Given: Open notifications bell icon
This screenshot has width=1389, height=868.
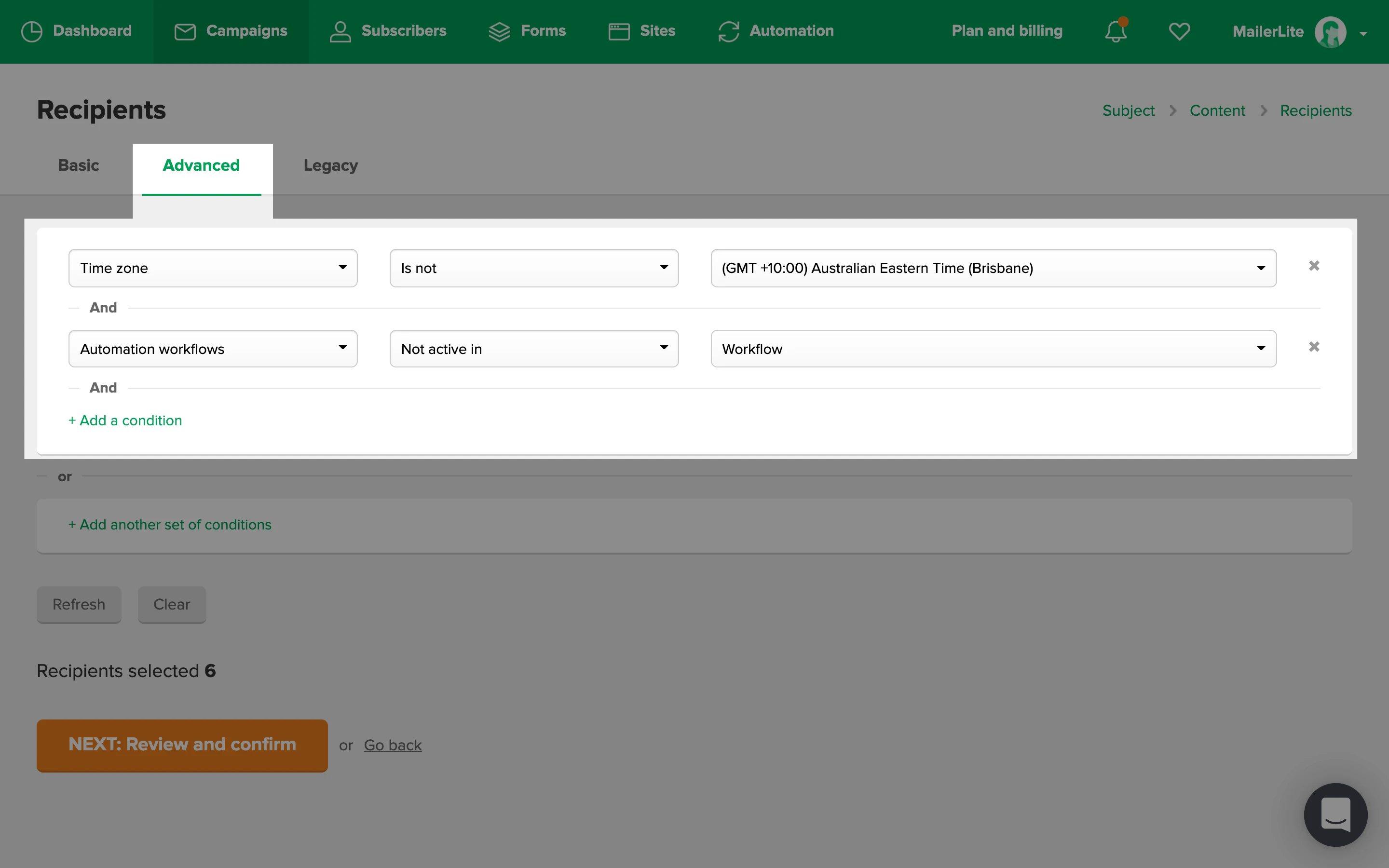Looking at the screenshot, I should [x=1115, y=31].
